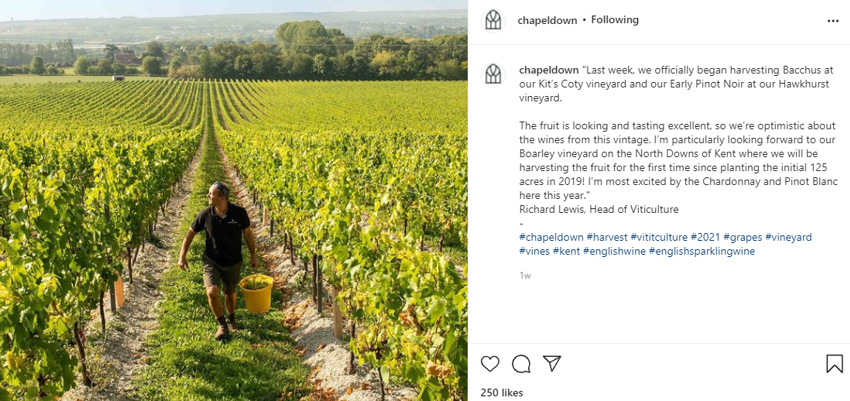The image size is (850, 401).
Task: Open the #chapeldown hashtag
Action: tap(551, 237)
